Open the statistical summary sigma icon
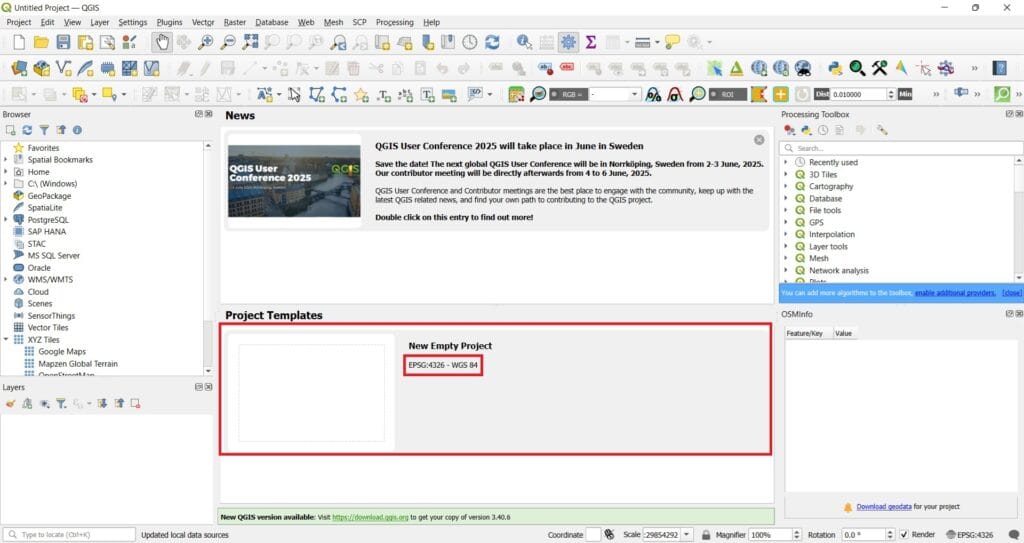1024x543 pixels. [x=591, y=42]
